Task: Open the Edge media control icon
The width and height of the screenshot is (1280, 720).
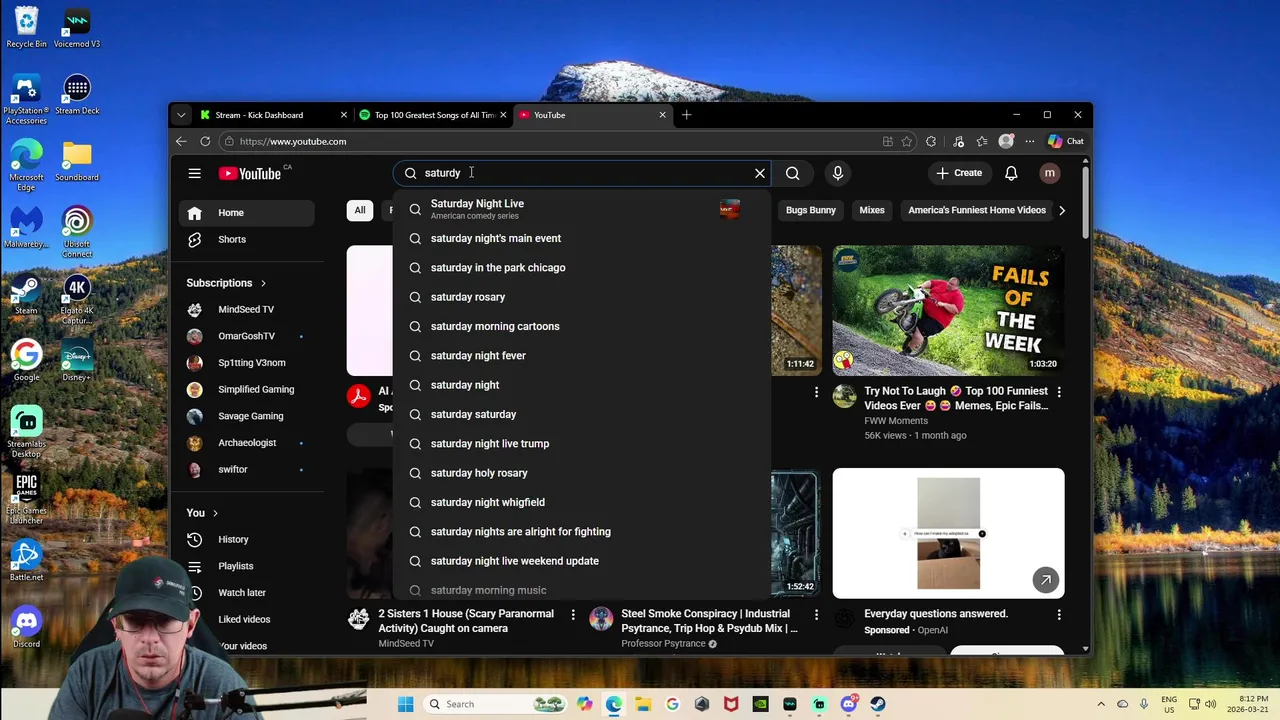Action: 958,141
